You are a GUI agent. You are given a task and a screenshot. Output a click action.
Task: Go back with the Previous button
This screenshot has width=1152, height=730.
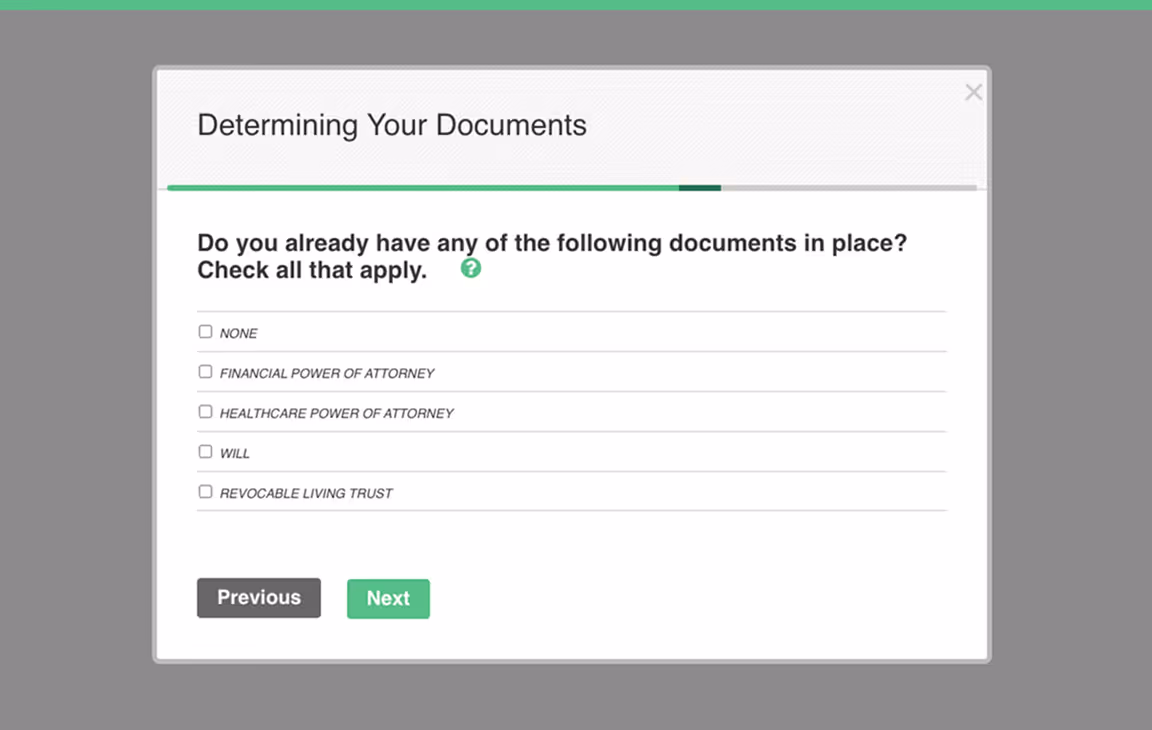(259, 598)
